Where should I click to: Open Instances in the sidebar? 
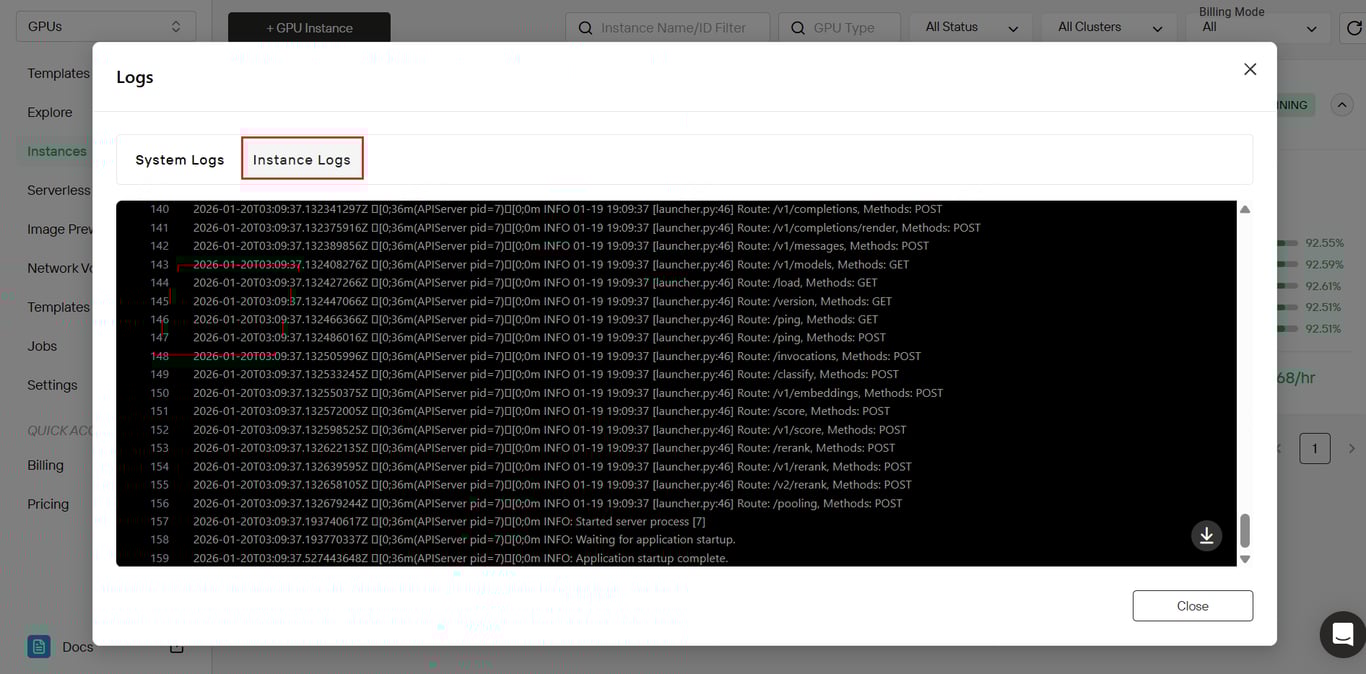(x=57, y=151)
